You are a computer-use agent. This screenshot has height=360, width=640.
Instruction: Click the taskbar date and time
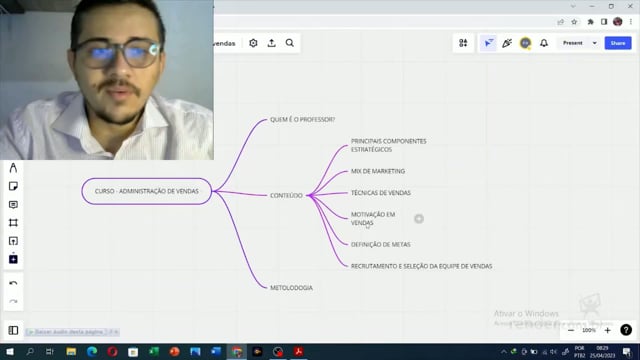[602, 351]
